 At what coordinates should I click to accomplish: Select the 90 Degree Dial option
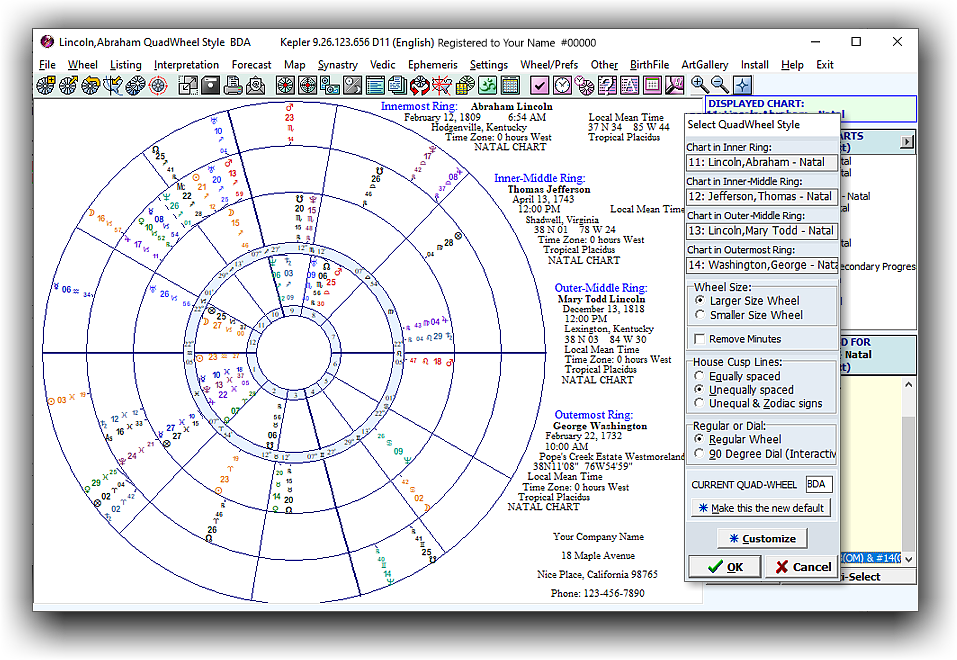tap(699, 454)
